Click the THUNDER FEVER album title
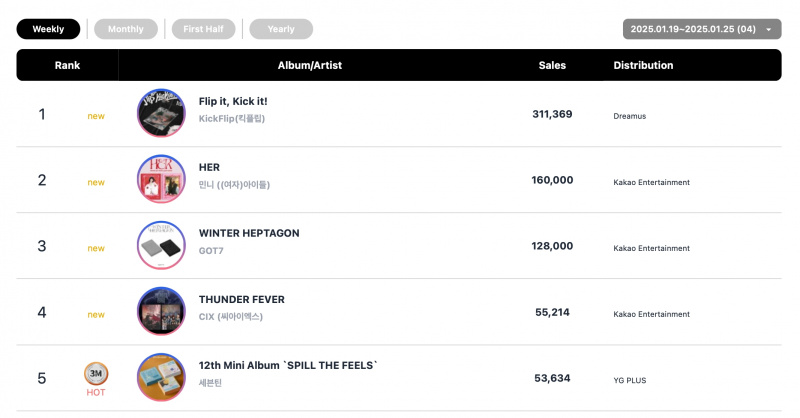Viewport: 800px width, 418px height. [x=242, y=299]
